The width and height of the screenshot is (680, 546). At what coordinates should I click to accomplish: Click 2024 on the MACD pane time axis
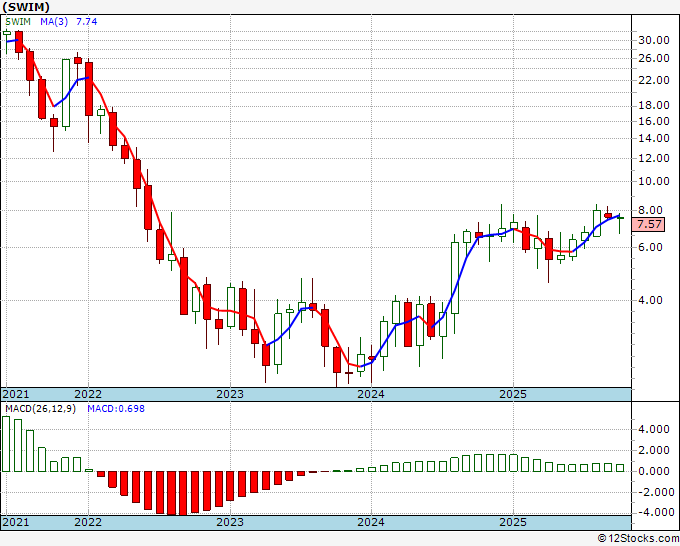[371, 522]
